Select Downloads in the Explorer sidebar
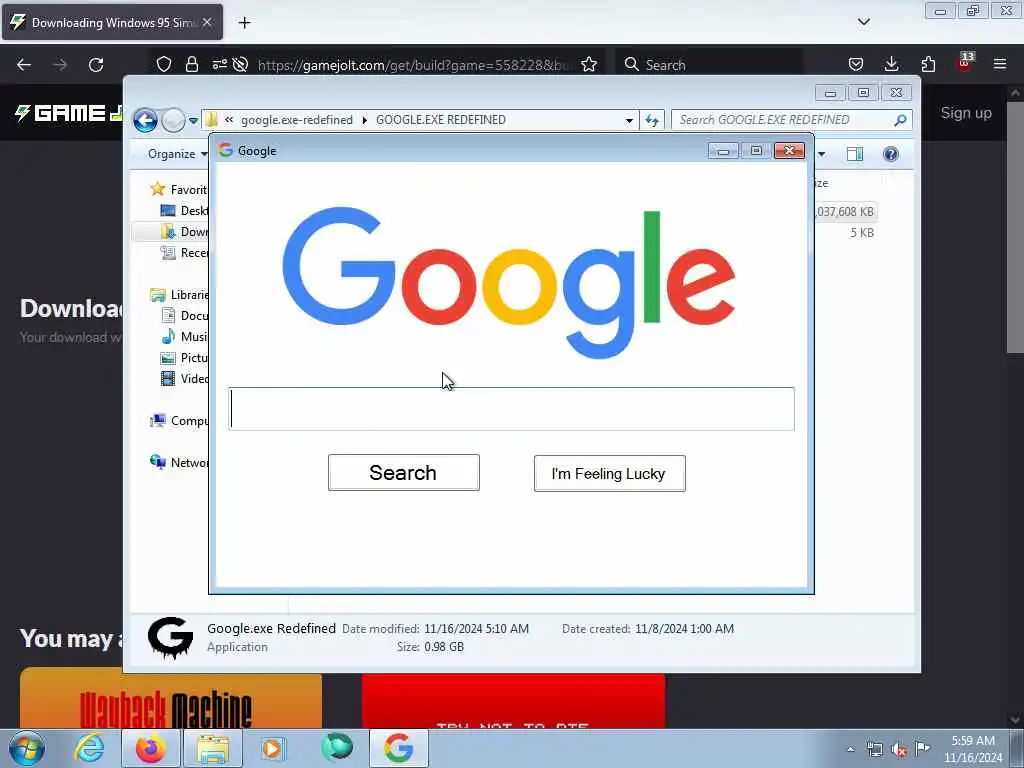This screenshot has height=768, width=1024. (184, 232)
